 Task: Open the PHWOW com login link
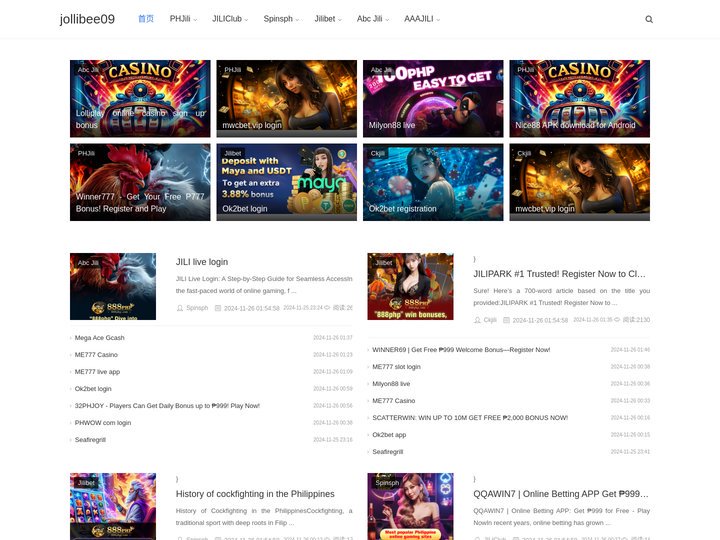pos(102,422)
